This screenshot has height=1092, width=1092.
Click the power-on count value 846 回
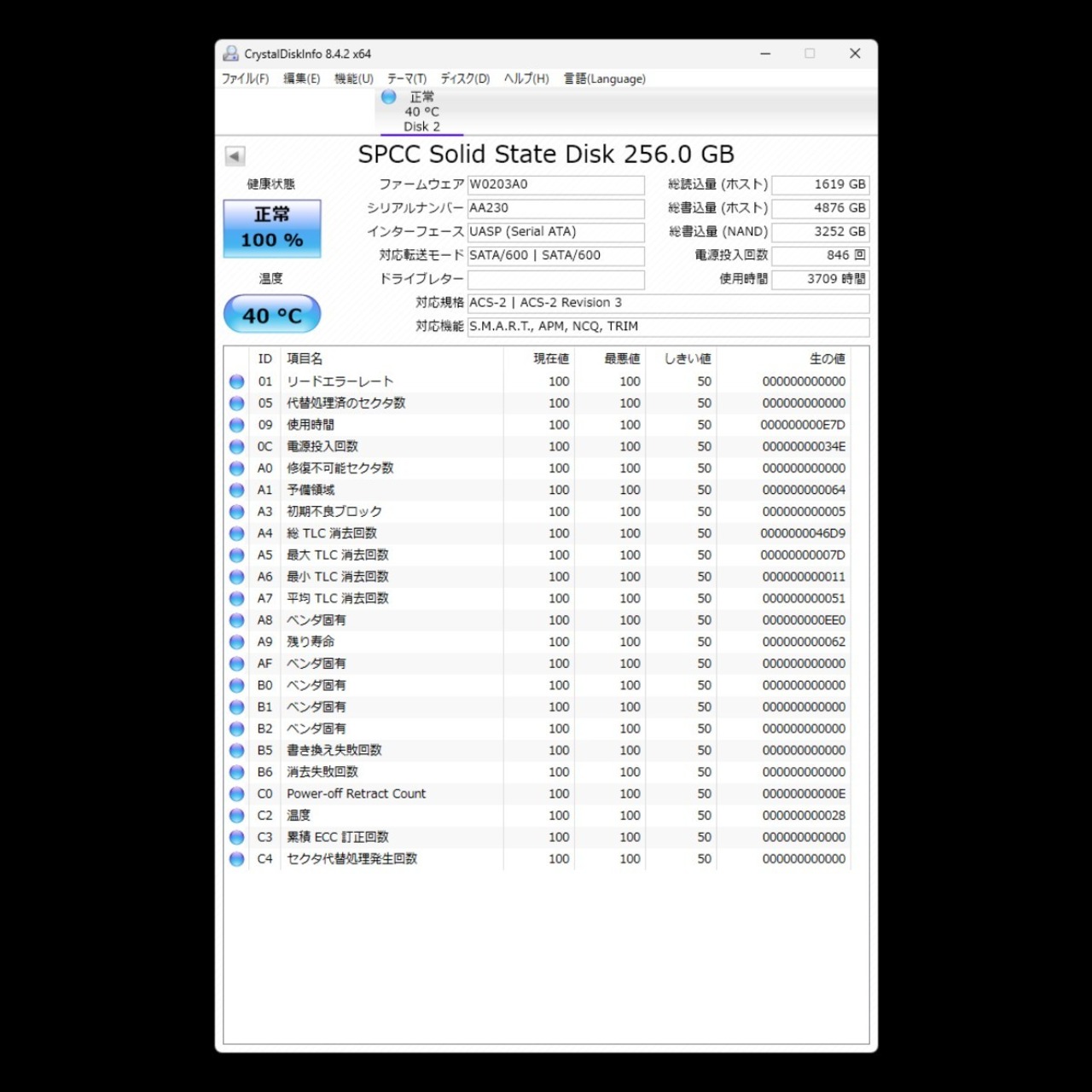[821, 255]
